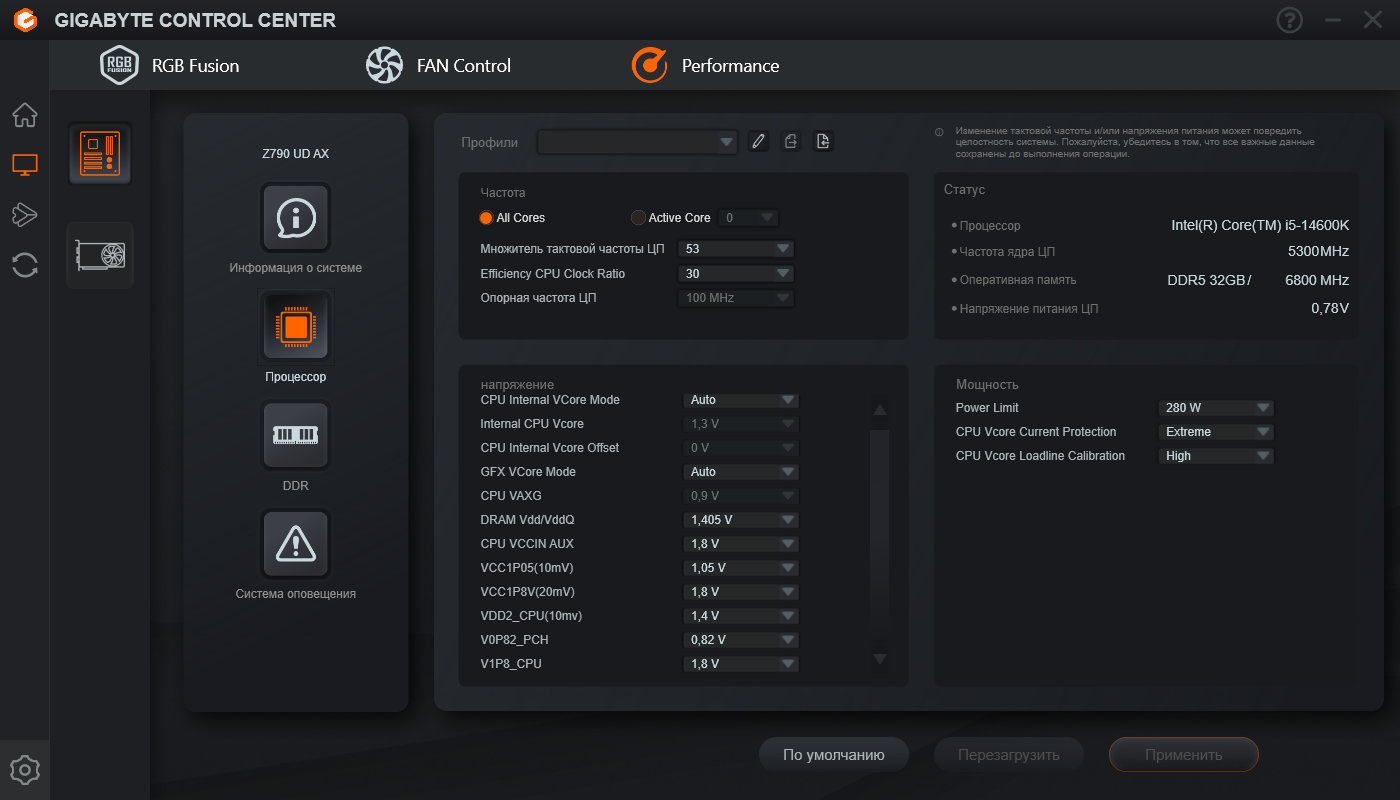Open settings gear in left sidebar
This screenshot has height=800, width=1400.
click(x=25, y=770)
